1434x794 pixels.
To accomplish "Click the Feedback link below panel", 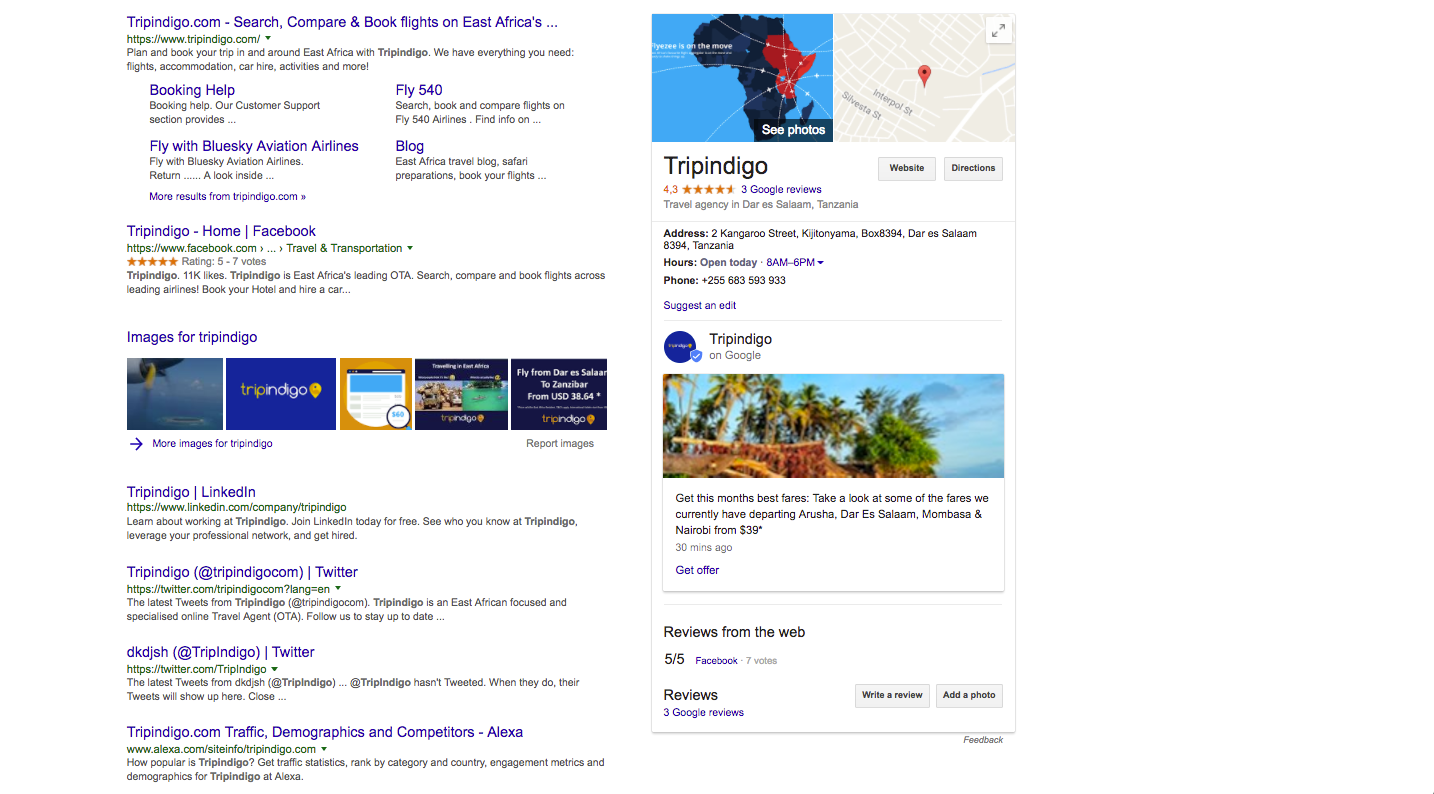I will point(983,740).
